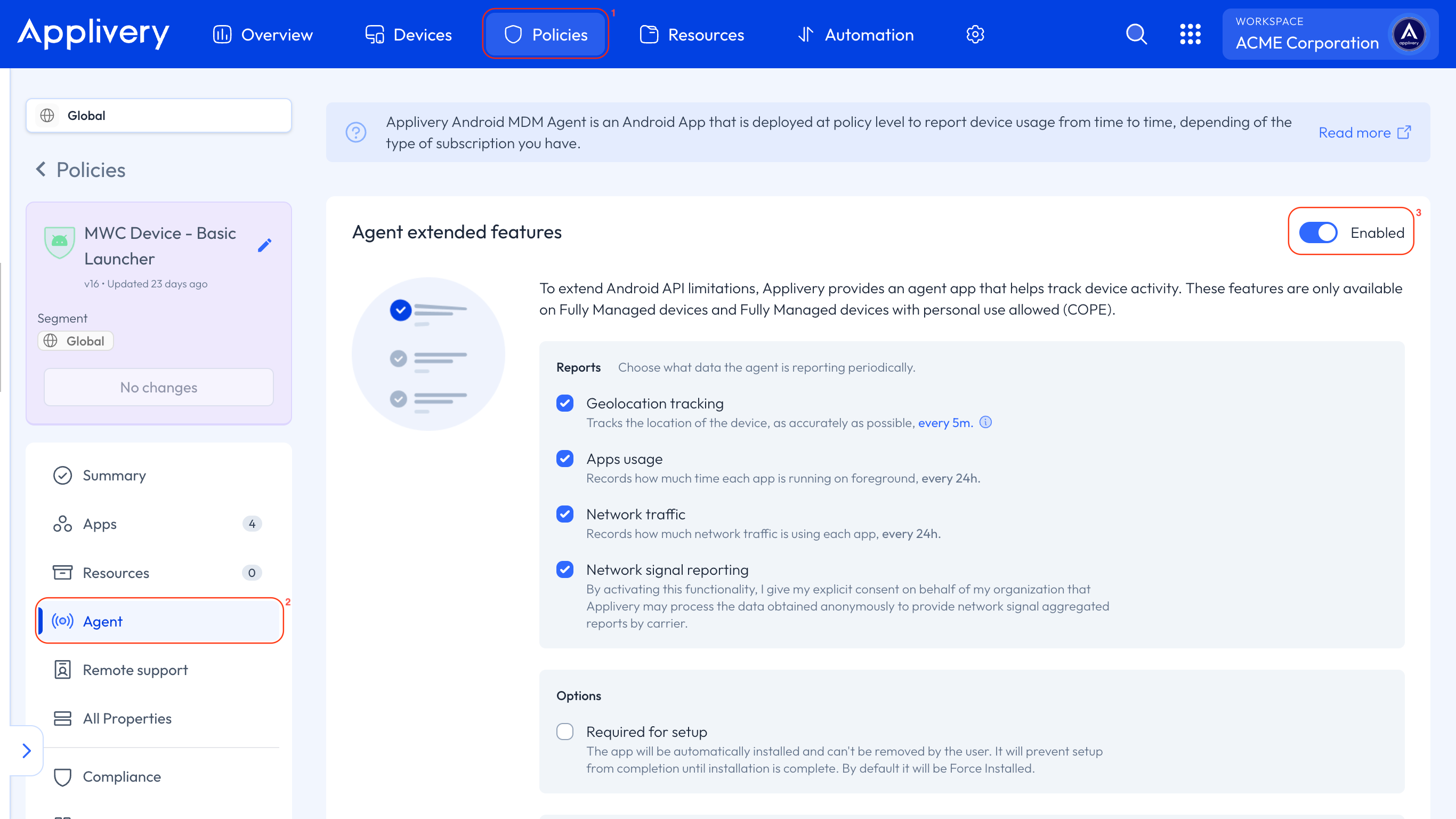The image size is (1456, 819).
Task: Click the help question mark icon
Action: [x=356, y=132]
